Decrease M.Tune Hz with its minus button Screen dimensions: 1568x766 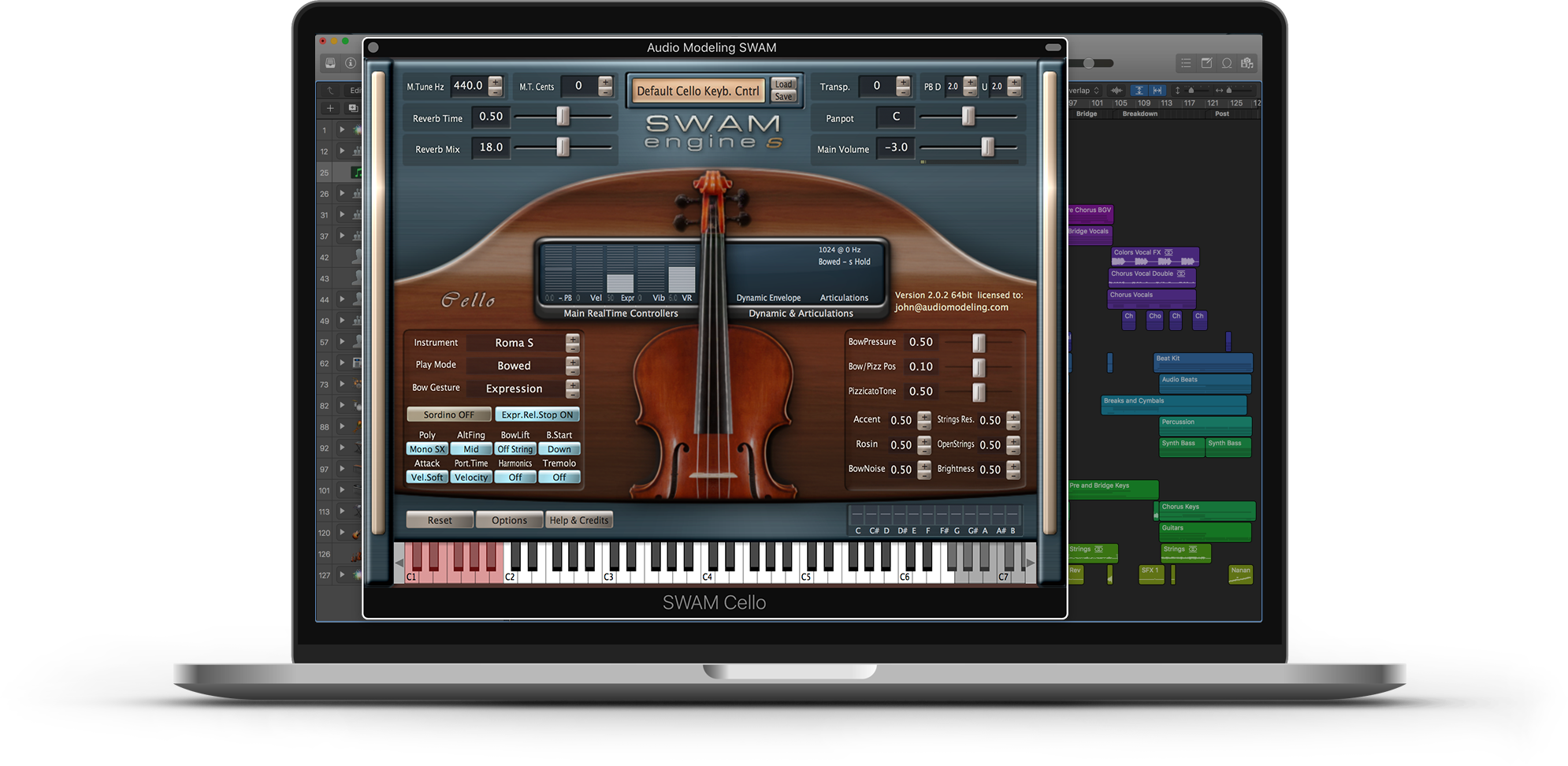pos(496,91)
